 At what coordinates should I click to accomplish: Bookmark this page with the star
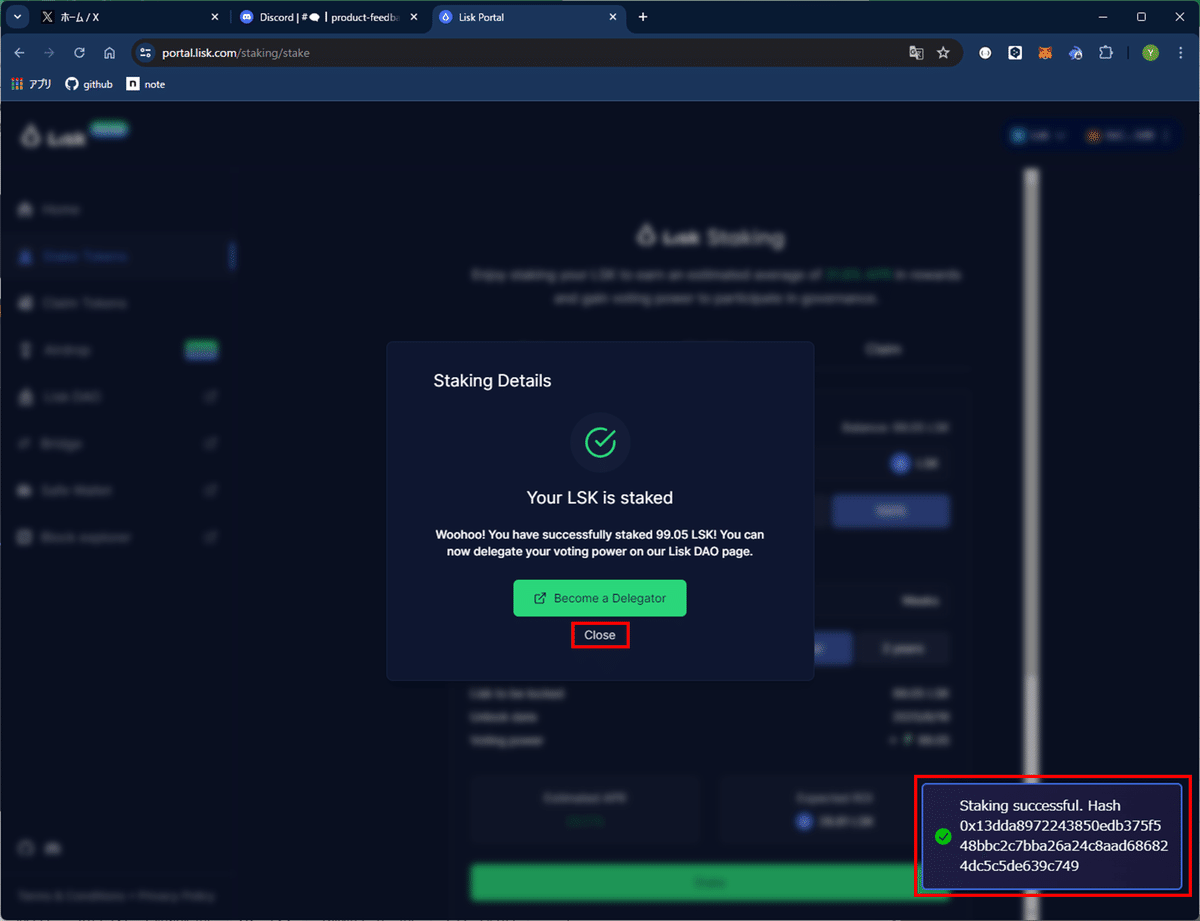(943, 53)
